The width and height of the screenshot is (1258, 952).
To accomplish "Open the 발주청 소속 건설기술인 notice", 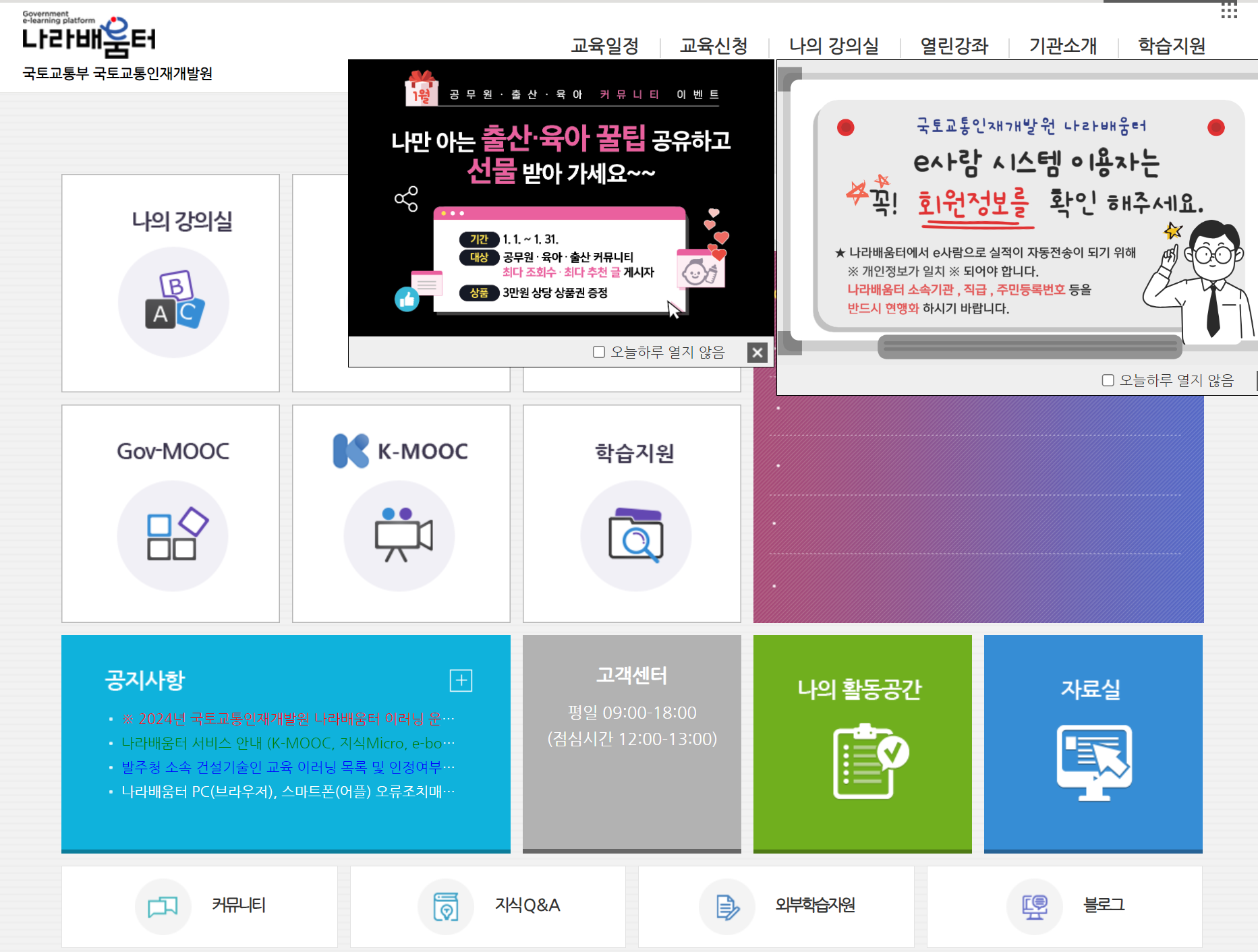I will pos(288,767).
